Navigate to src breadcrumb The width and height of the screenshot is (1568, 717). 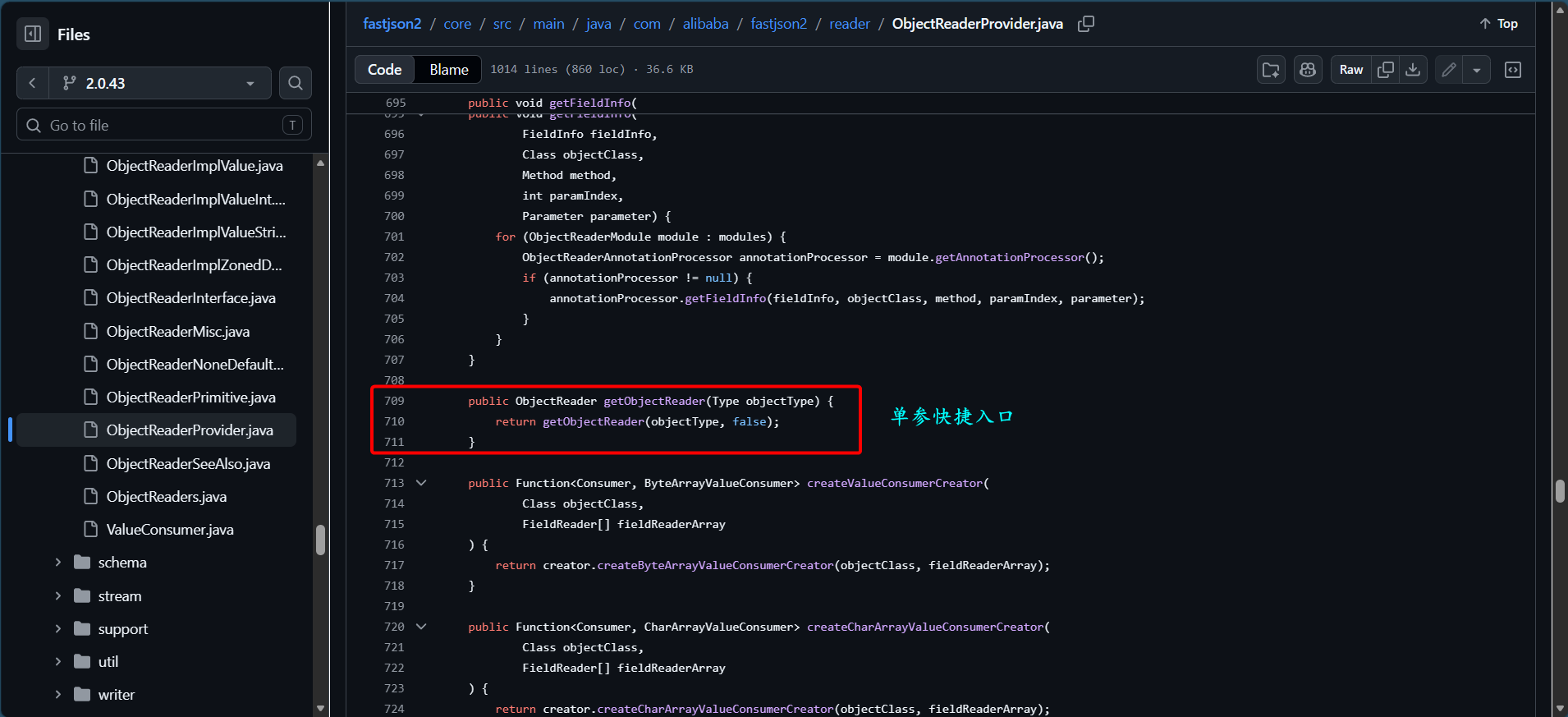point(502,24)
